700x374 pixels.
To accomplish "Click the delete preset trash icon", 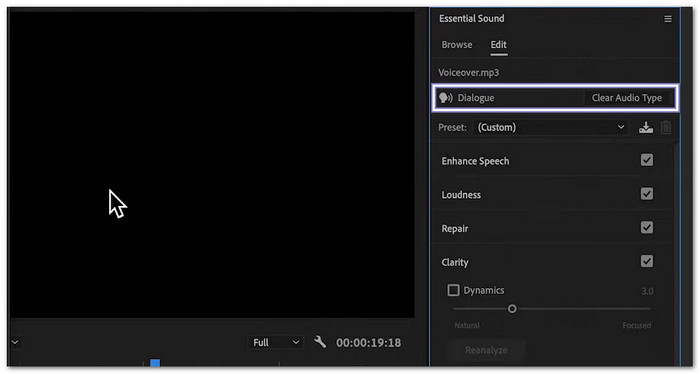I will tap(666, 128).
